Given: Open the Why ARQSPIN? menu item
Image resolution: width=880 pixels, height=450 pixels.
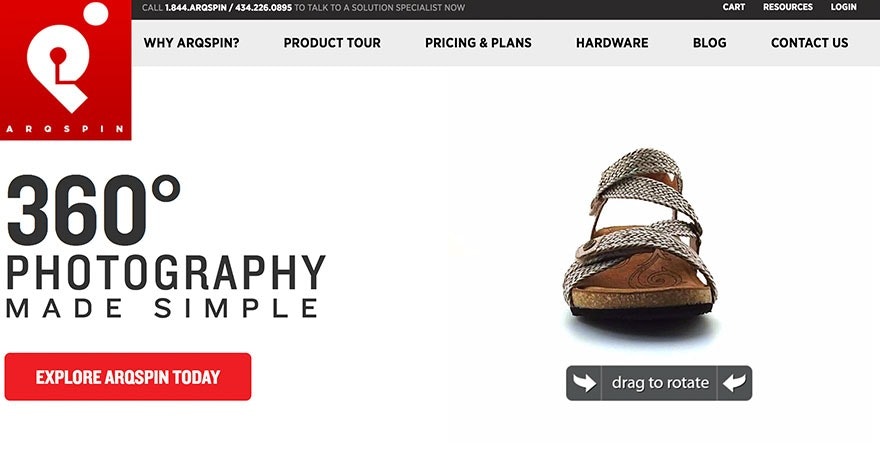Looking at the screenshot, I should pyautogui.click(x=192, y=43).
